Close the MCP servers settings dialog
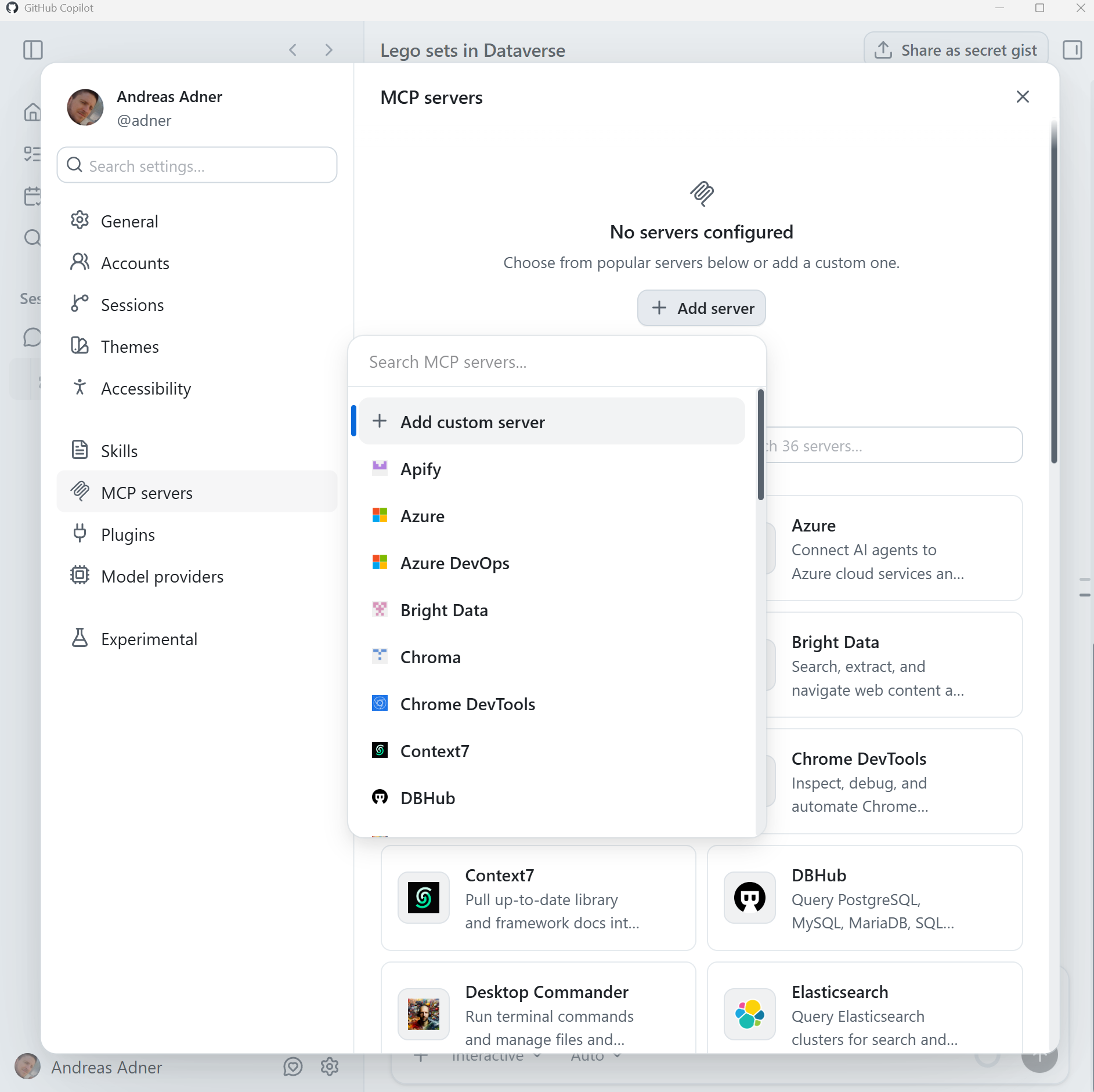The width and height of the screenshot is (1094, 1092). [1023, 97]
